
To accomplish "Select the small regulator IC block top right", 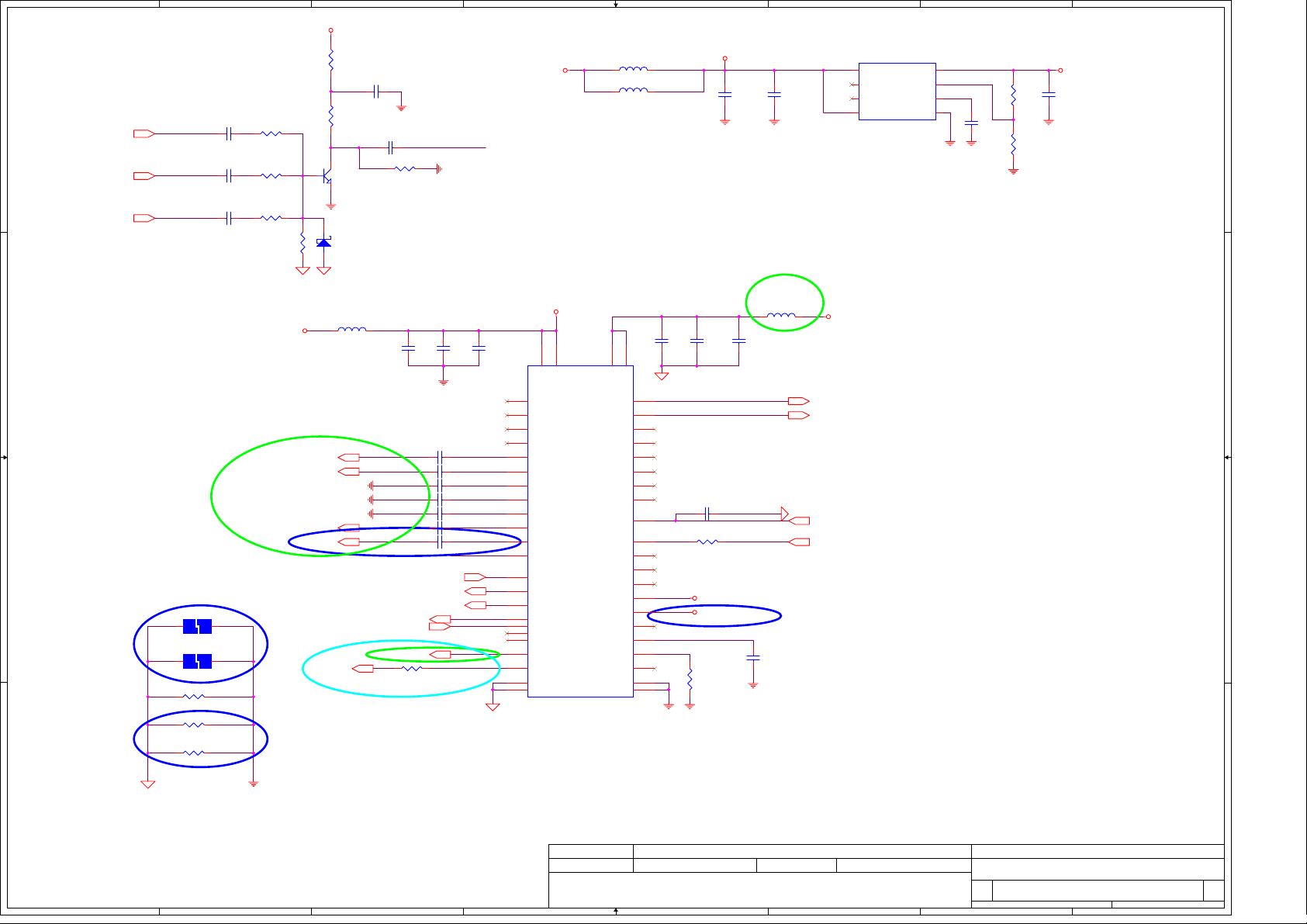I will pyautogui.click(x=897, y=92).
